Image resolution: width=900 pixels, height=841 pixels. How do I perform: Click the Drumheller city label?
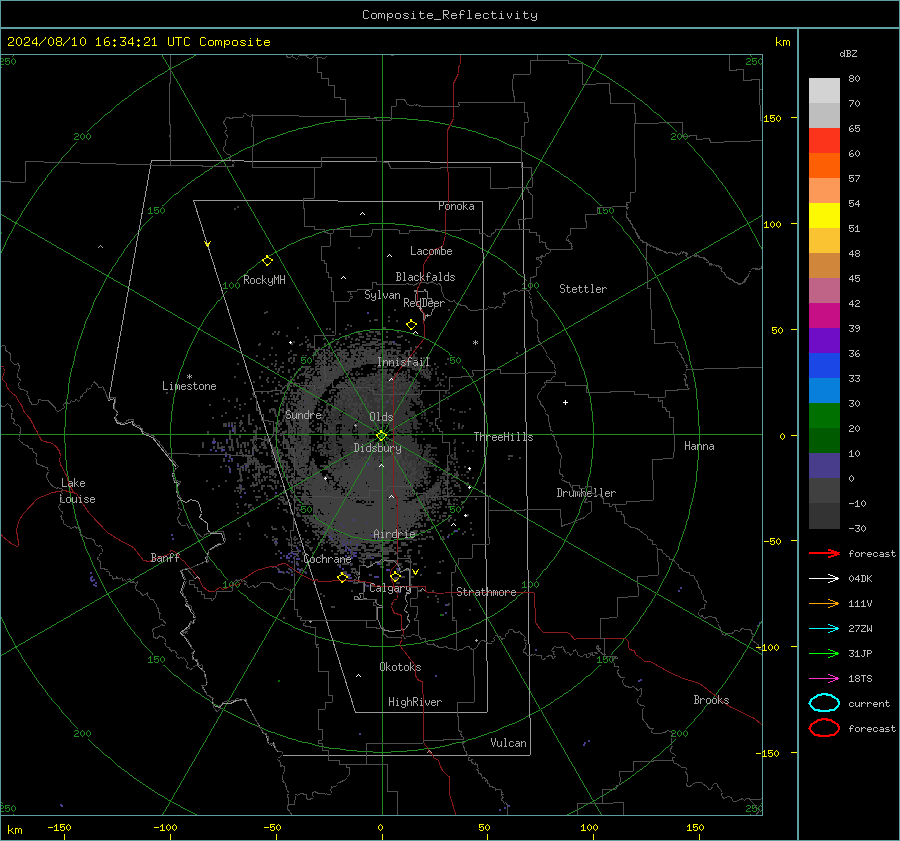(586, 493)
